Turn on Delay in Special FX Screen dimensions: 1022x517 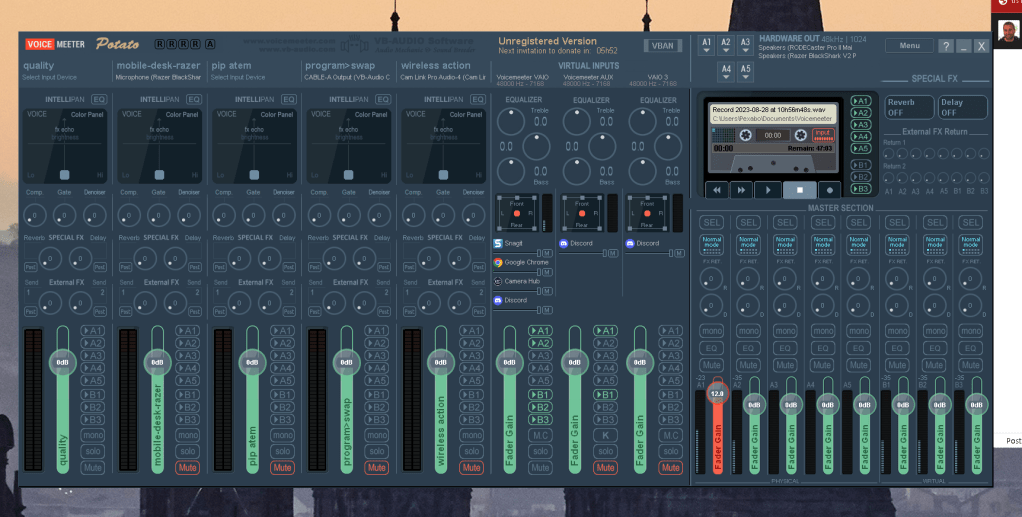click(962, 107)
